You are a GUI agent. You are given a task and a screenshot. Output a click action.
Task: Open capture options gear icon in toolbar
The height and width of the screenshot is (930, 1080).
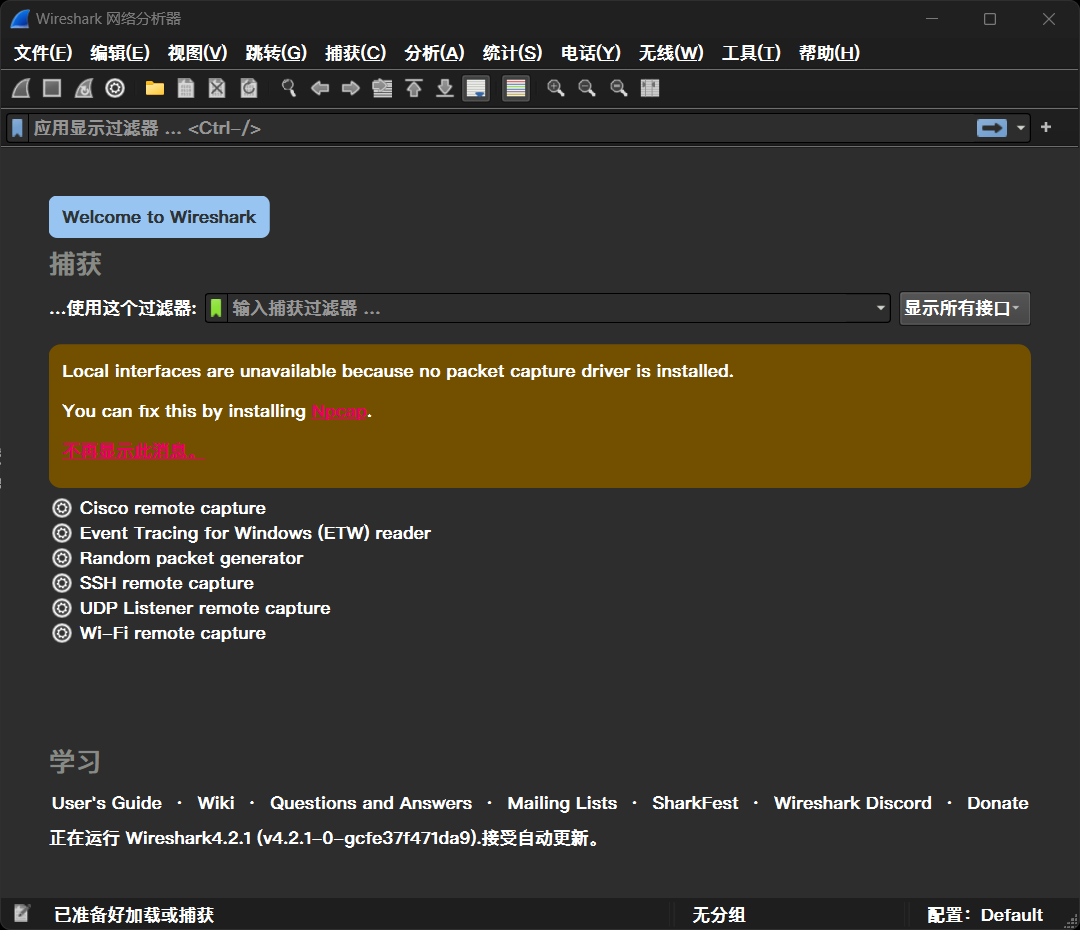point(115,88)
